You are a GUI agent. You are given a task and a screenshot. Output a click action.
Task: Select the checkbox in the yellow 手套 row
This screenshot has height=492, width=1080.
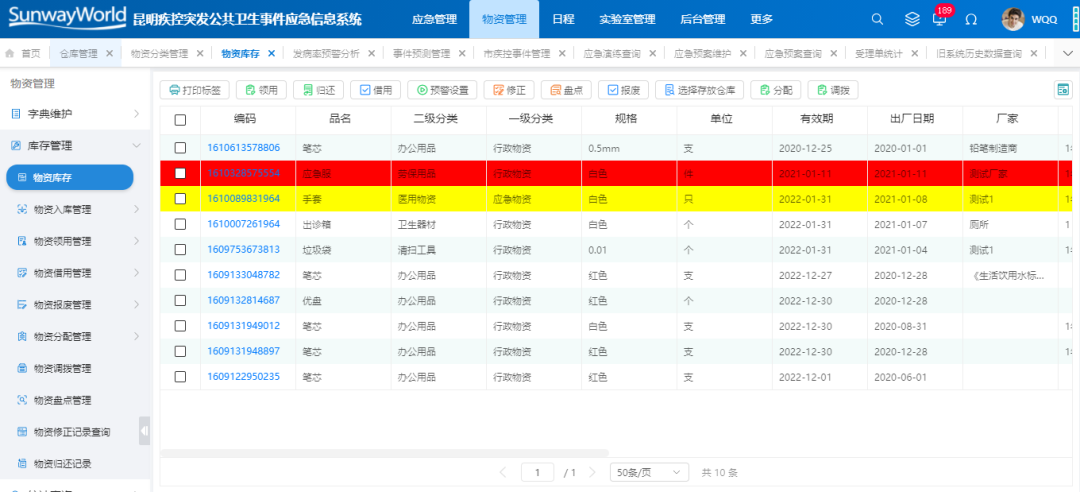180,199
